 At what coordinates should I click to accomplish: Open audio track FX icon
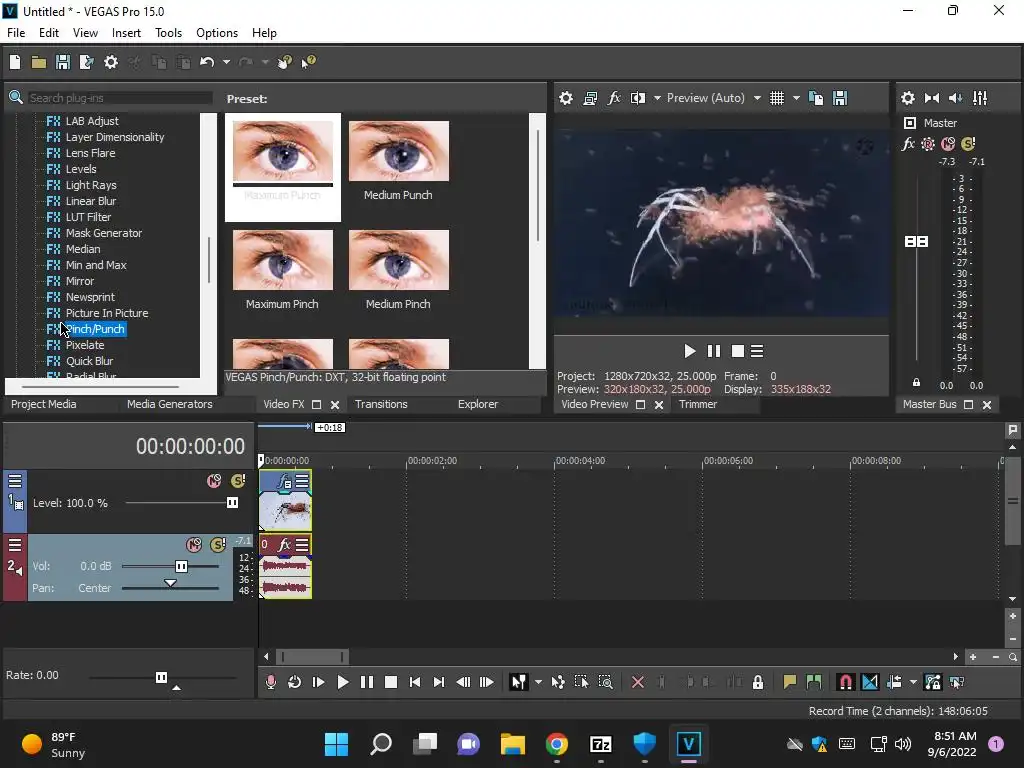pos(285,544)
